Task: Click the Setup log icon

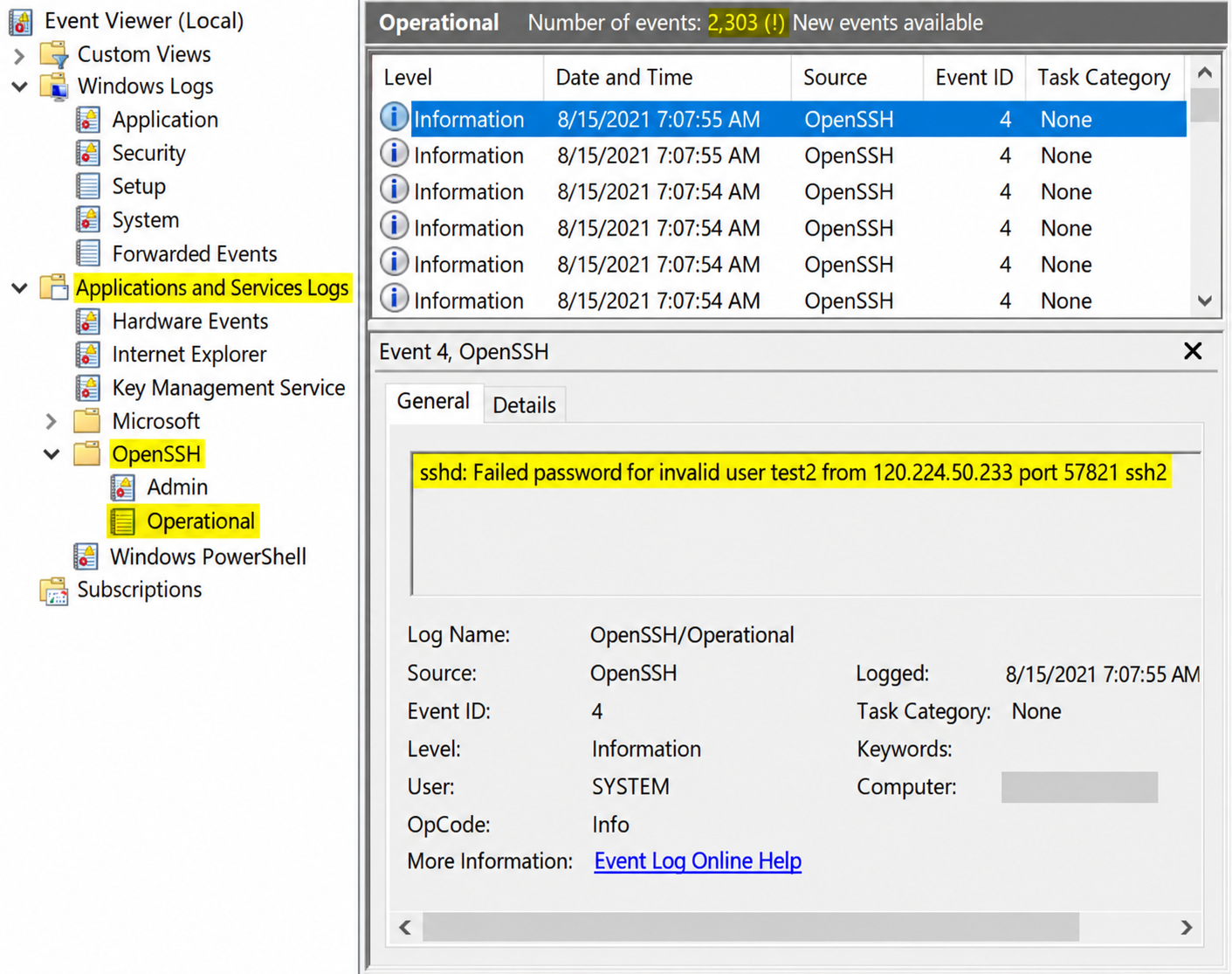Action: coord(88,186)
